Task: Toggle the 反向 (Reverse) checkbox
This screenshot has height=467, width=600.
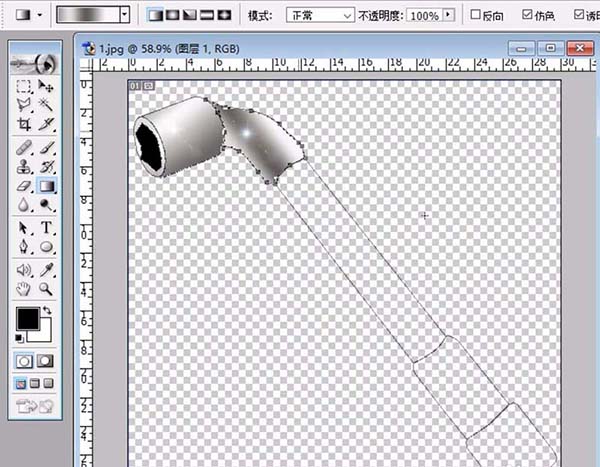Action: tap(476, 16)
